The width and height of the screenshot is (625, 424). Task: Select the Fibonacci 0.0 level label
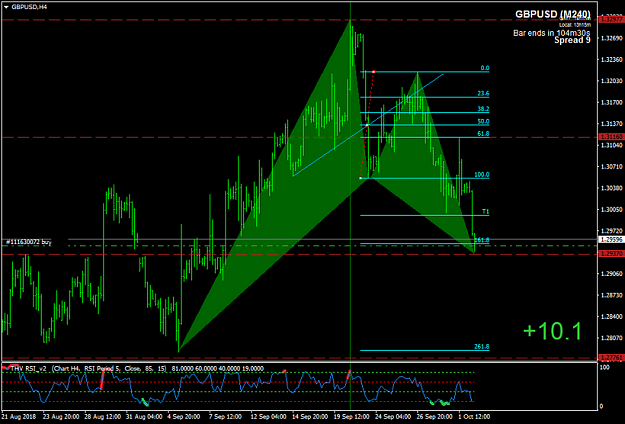(x=485, y=68)
